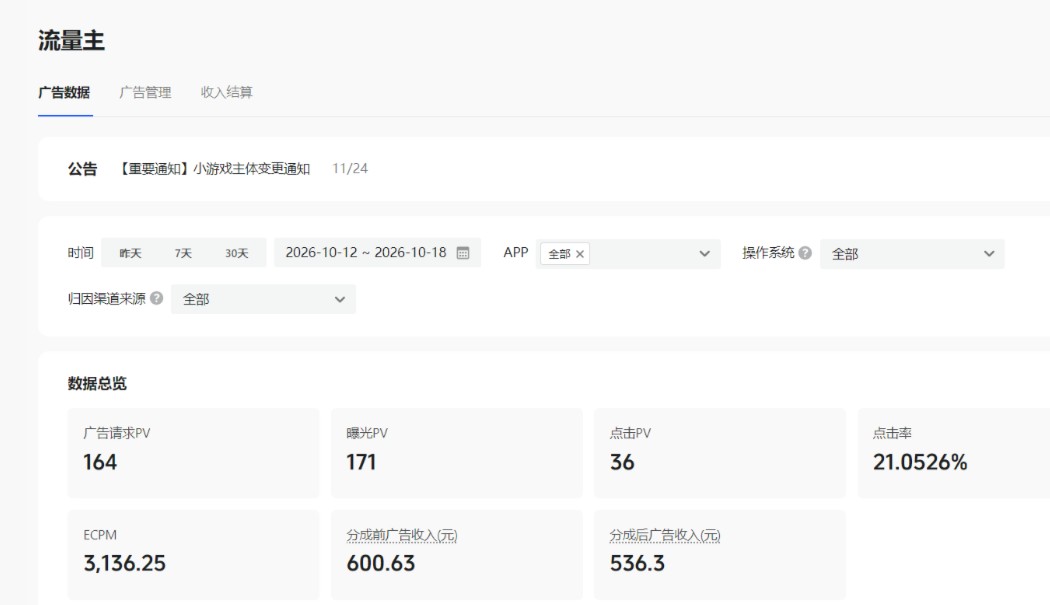Click the 分成前广告收入(元) label
The image size is (1050, 605).
pos(402,535)
